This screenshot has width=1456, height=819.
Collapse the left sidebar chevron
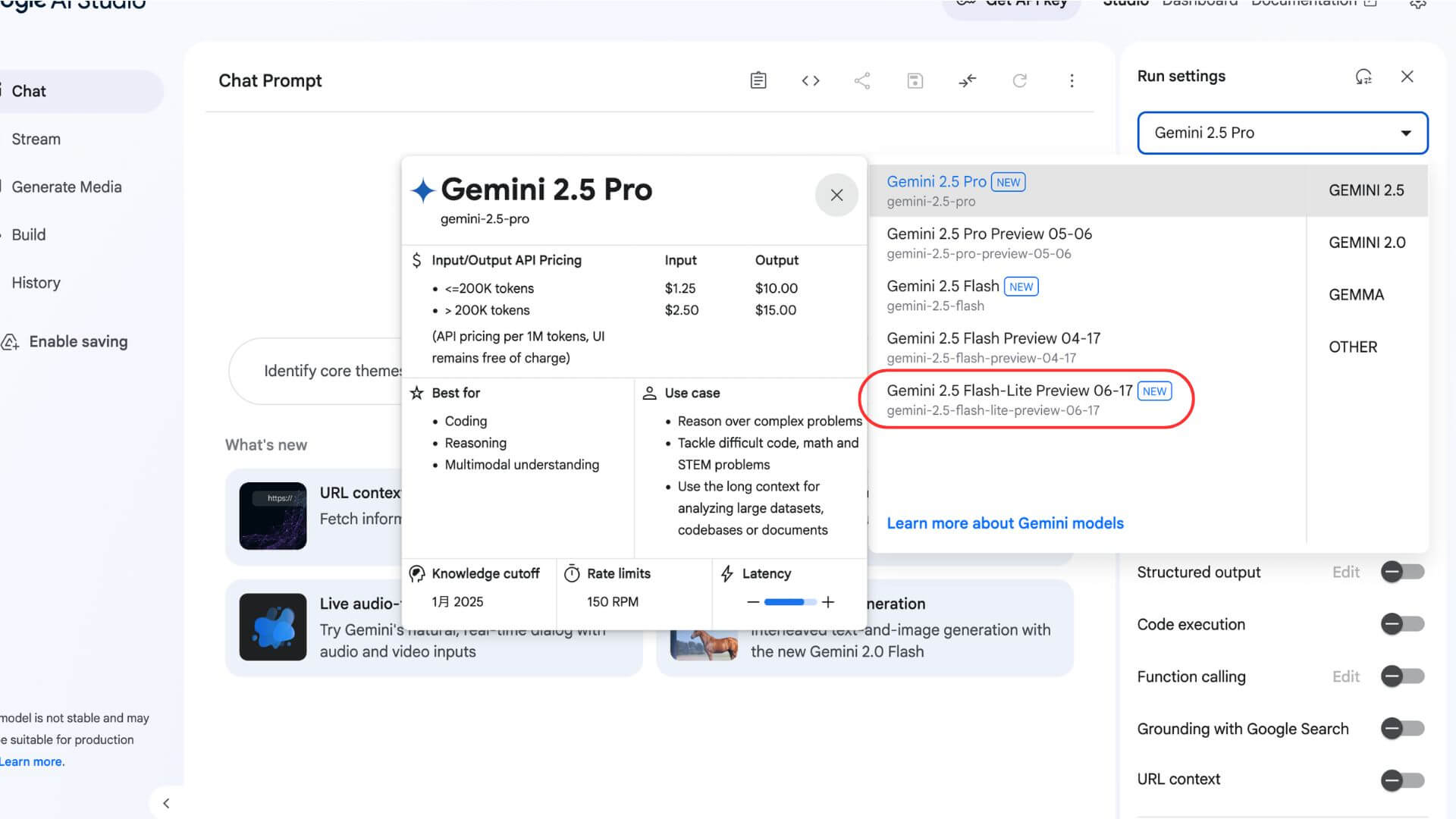166,803
